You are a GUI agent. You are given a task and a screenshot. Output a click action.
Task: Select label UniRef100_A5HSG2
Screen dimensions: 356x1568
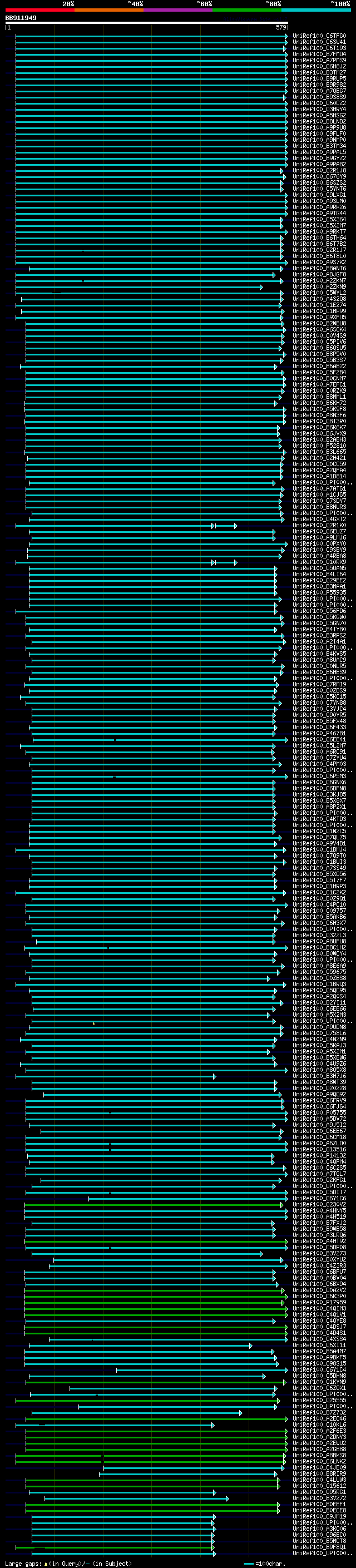(x=319, y=116)
